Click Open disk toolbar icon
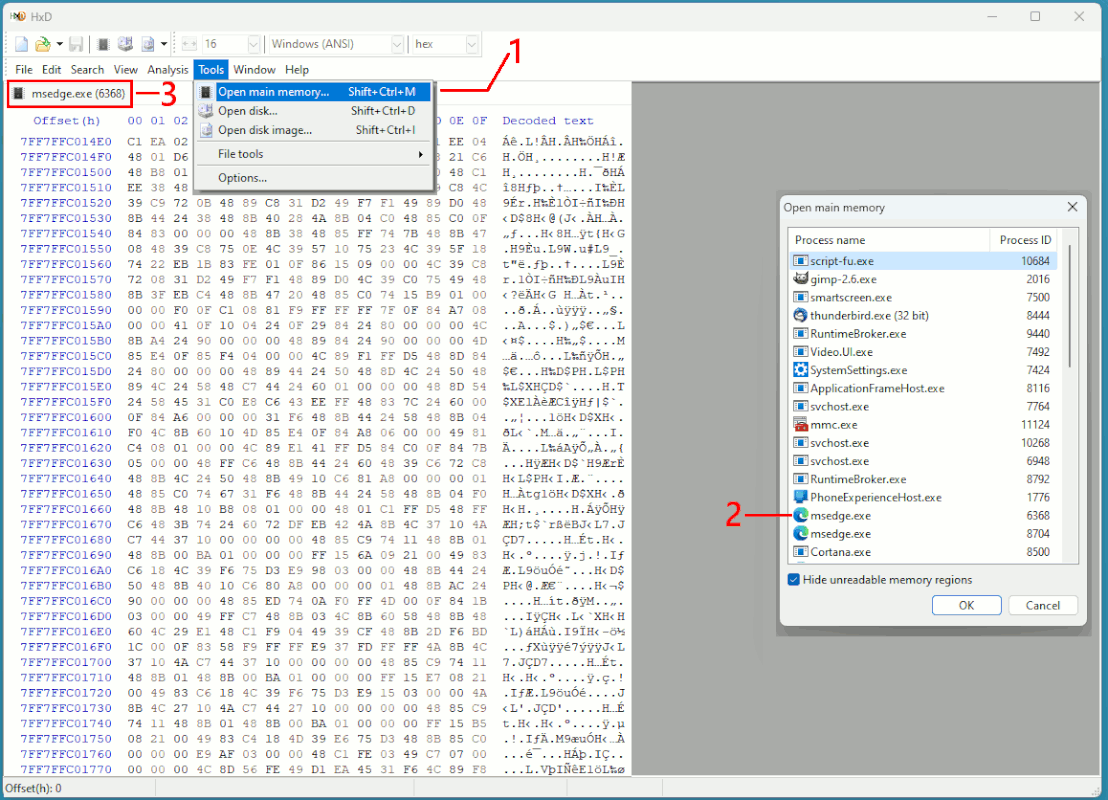Viewport: 1108px width, 800px height. point(125,44)
